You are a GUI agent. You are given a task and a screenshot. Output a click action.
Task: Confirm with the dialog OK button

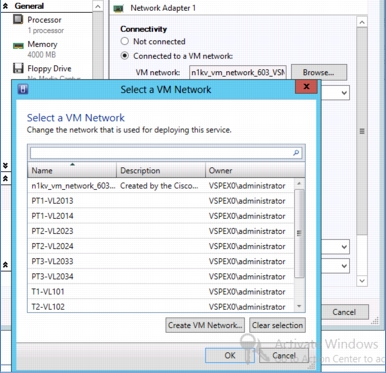click(x=230, y=355)
